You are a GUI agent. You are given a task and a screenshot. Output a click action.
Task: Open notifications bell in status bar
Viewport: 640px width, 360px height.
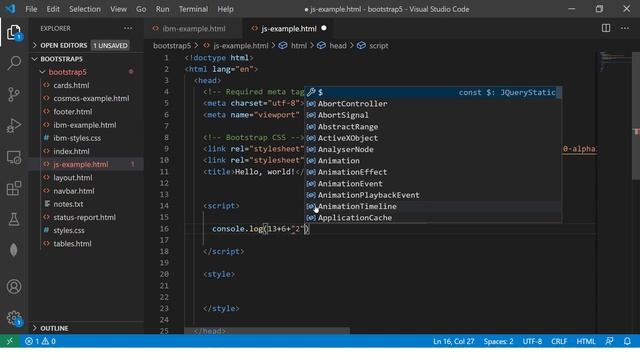pos(627,341)
